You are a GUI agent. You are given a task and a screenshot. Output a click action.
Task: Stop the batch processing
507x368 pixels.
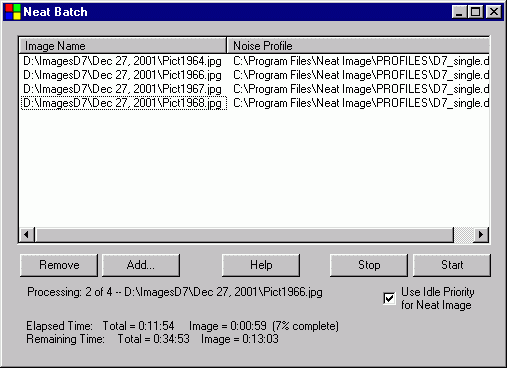369,265
